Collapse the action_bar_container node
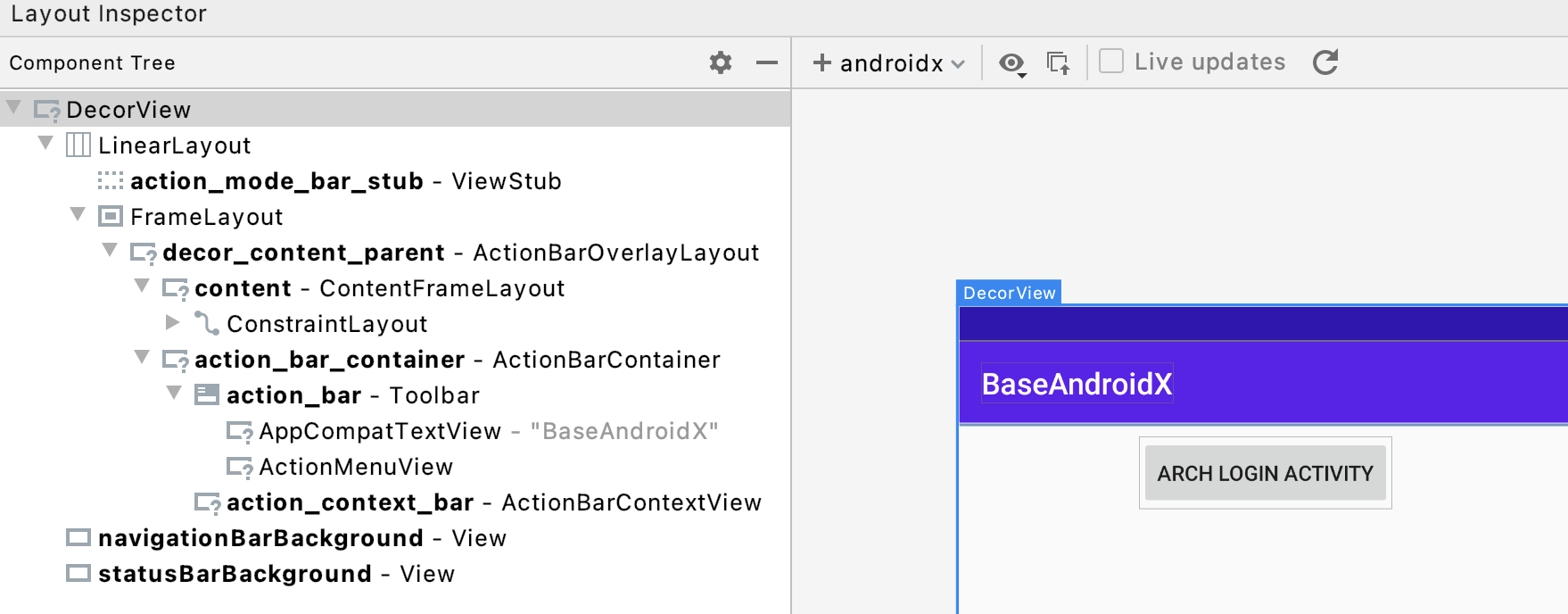The width and height of the screenshot is (1568, 614). [142, 358]
